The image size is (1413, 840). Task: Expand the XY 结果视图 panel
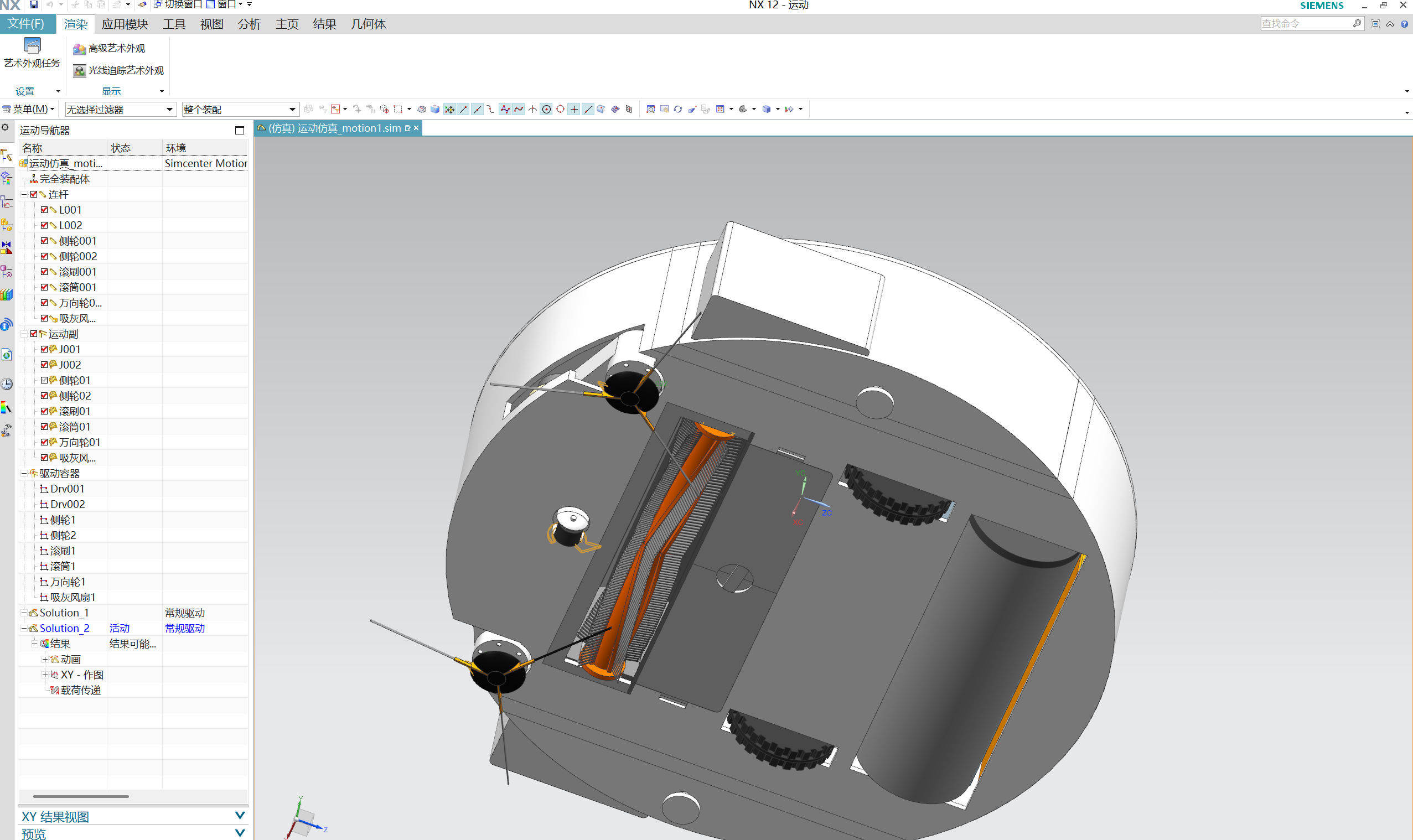click(240, 816)
